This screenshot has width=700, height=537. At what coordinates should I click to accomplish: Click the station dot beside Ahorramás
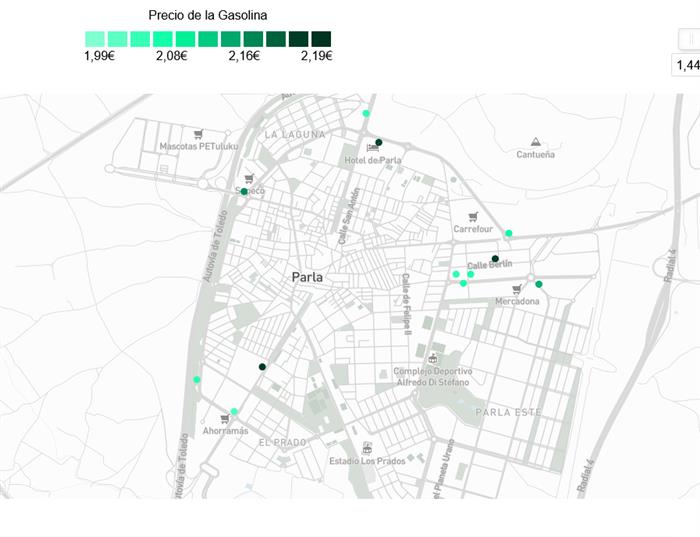[234, 411]
